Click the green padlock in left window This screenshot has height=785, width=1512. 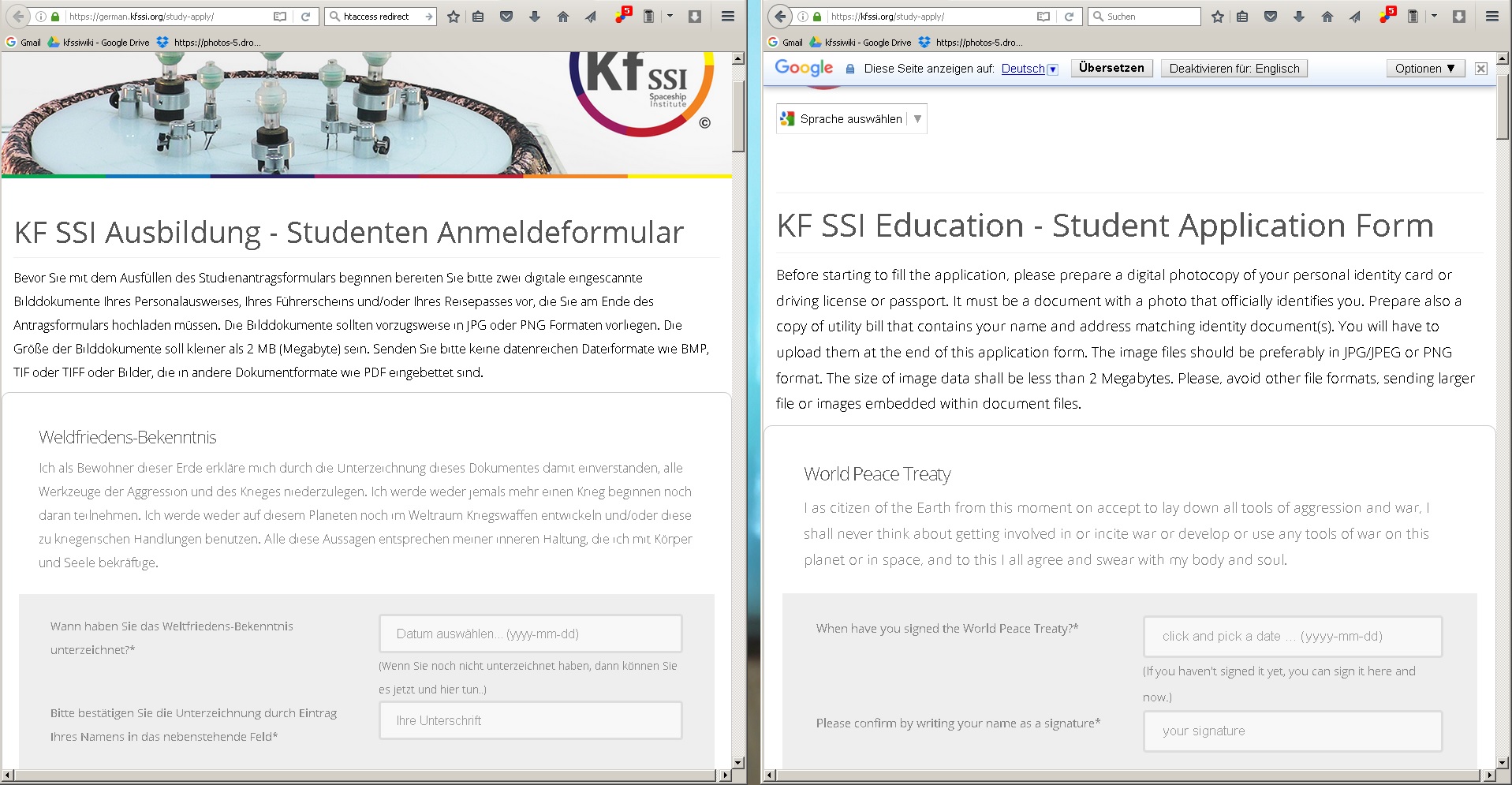(54, 16)
